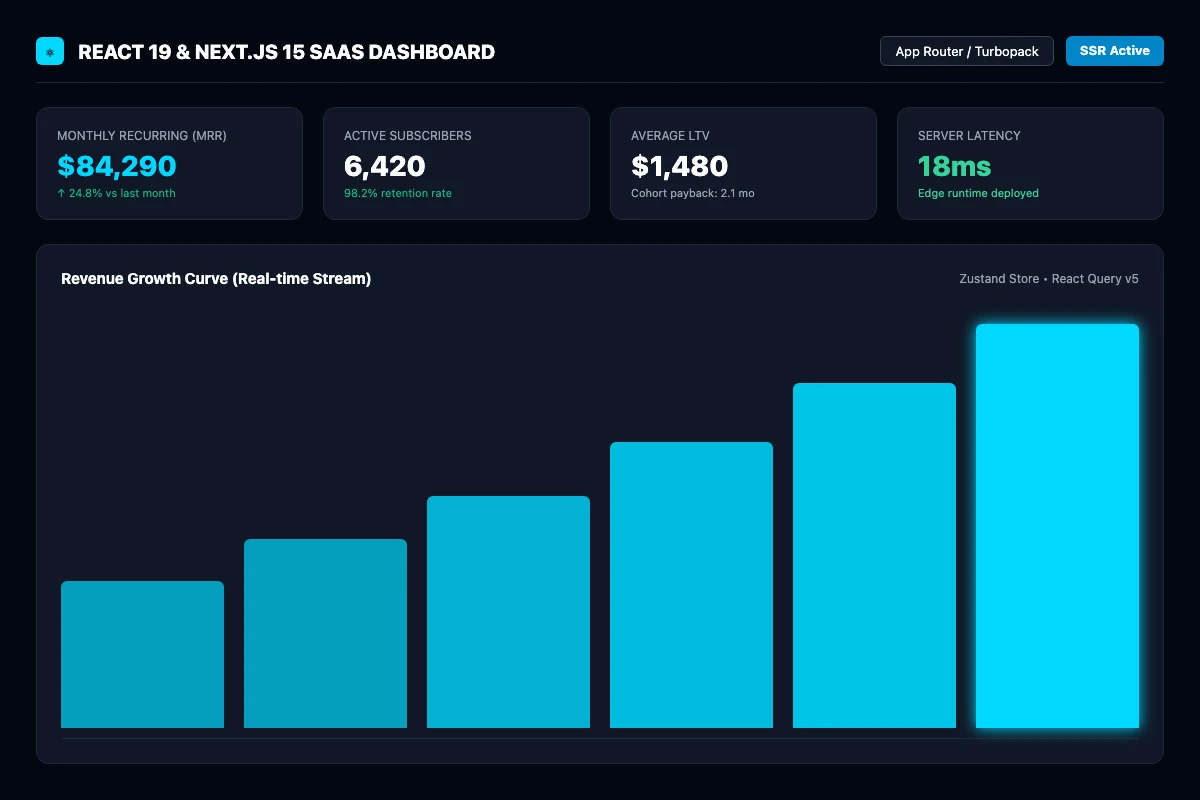Viewport: 1200px width, 800px height.
Task: Click the Revenue Growth Curve chart title
Action: click(x=216, y=279)
